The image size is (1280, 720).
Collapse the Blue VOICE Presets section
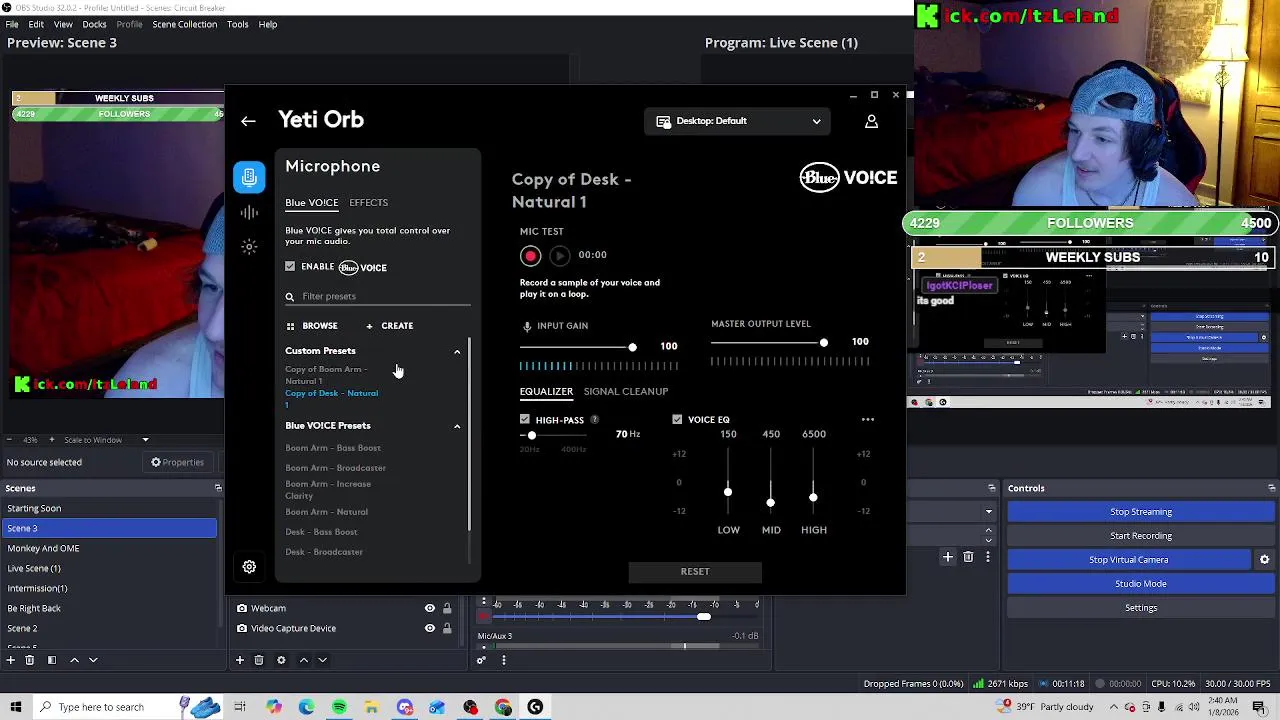tap(457, 426)
